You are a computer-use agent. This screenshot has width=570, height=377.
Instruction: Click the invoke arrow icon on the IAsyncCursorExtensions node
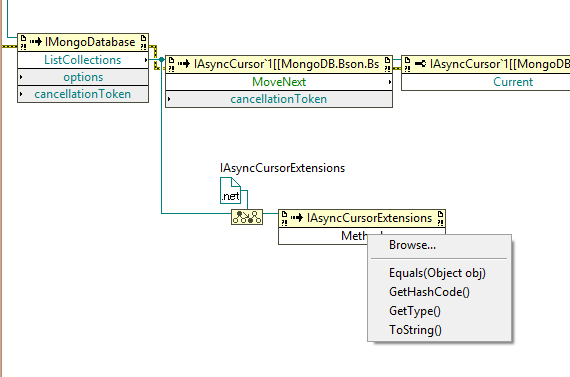coord(297,218)
